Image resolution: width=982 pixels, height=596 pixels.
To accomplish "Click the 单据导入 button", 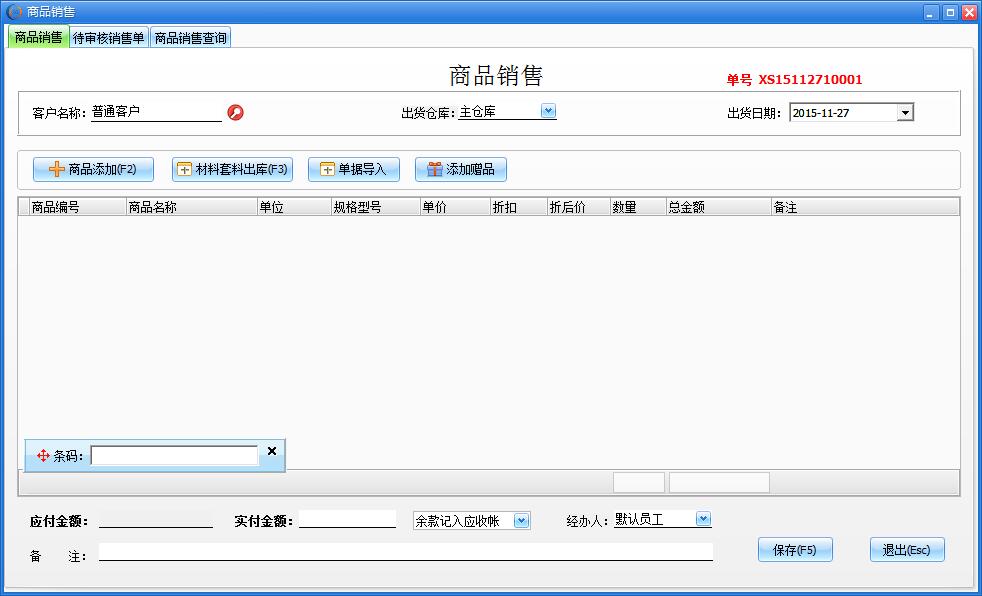I will click(x=354, y=169).
